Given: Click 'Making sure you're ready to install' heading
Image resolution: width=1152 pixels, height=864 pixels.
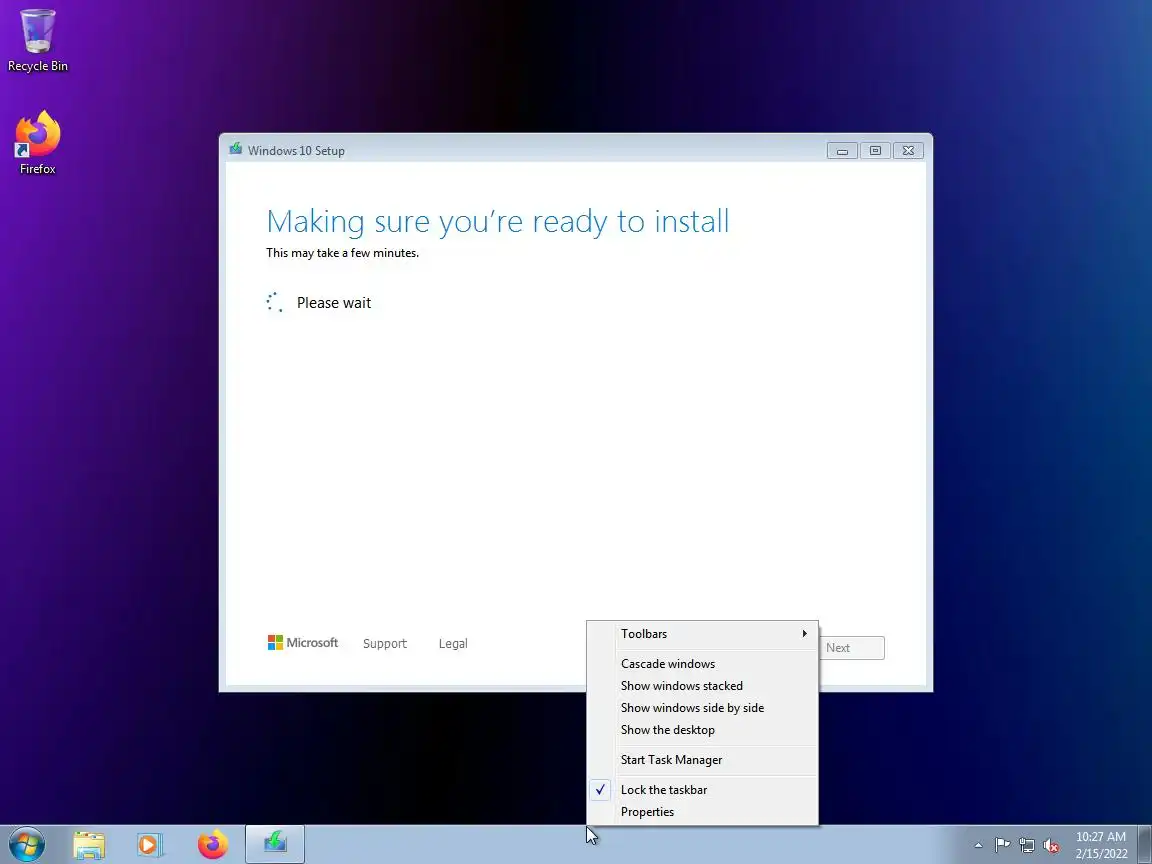Looking at the screenshot, I should coord(497,221).
